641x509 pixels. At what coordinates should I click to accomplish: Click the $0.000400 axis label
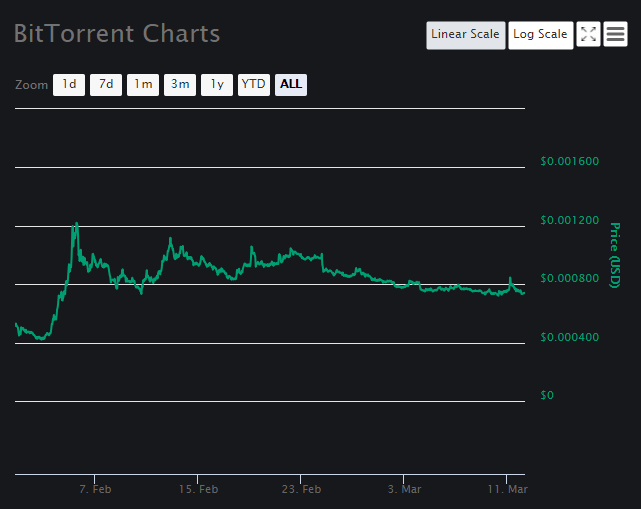(x=569, y=337)
